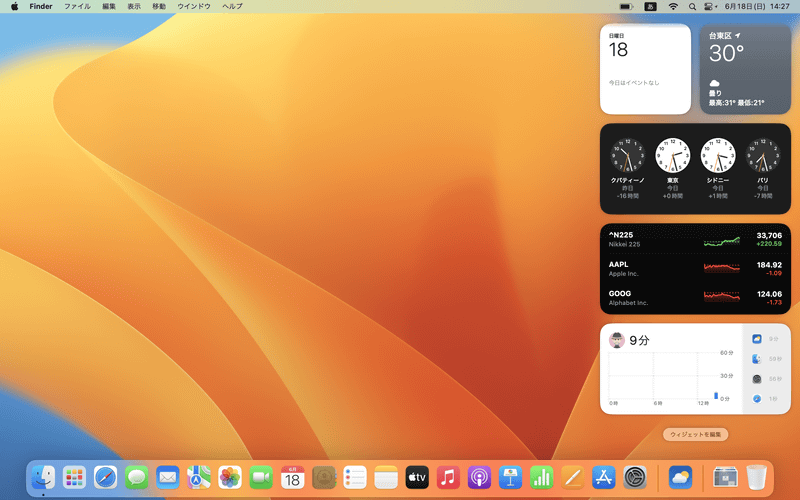Open the あ input source menu
This screenshot has width=800, height=500.
click(650, 7)
